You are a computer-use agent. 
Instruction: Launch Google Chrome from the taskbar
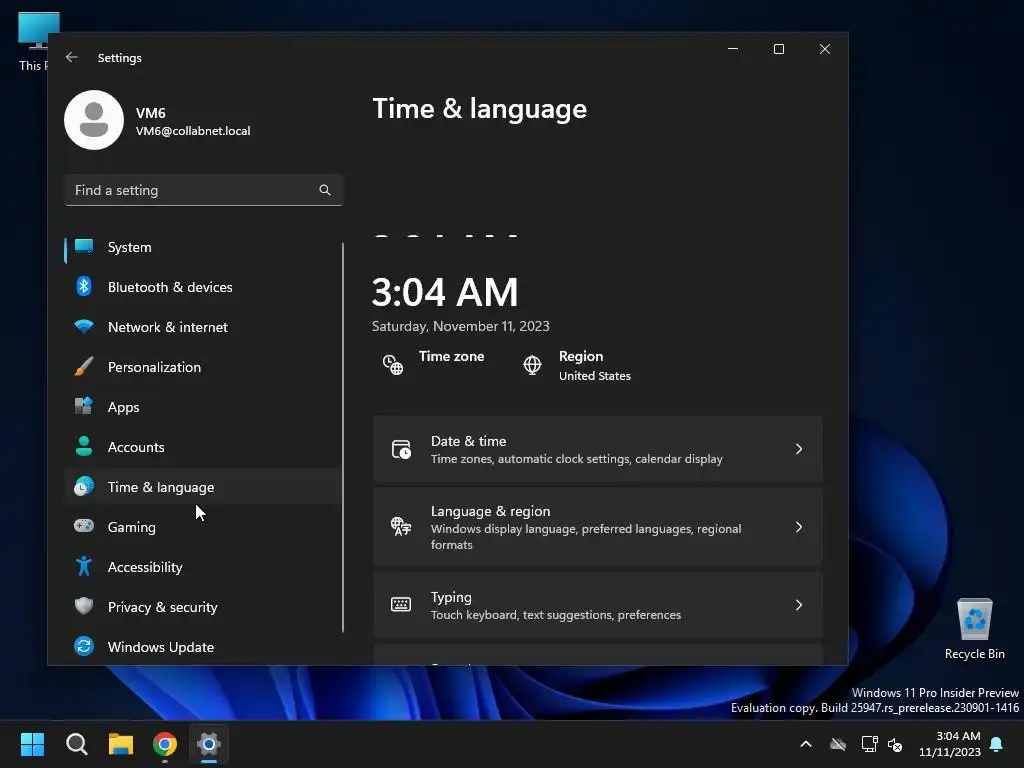tap(165, 744)
